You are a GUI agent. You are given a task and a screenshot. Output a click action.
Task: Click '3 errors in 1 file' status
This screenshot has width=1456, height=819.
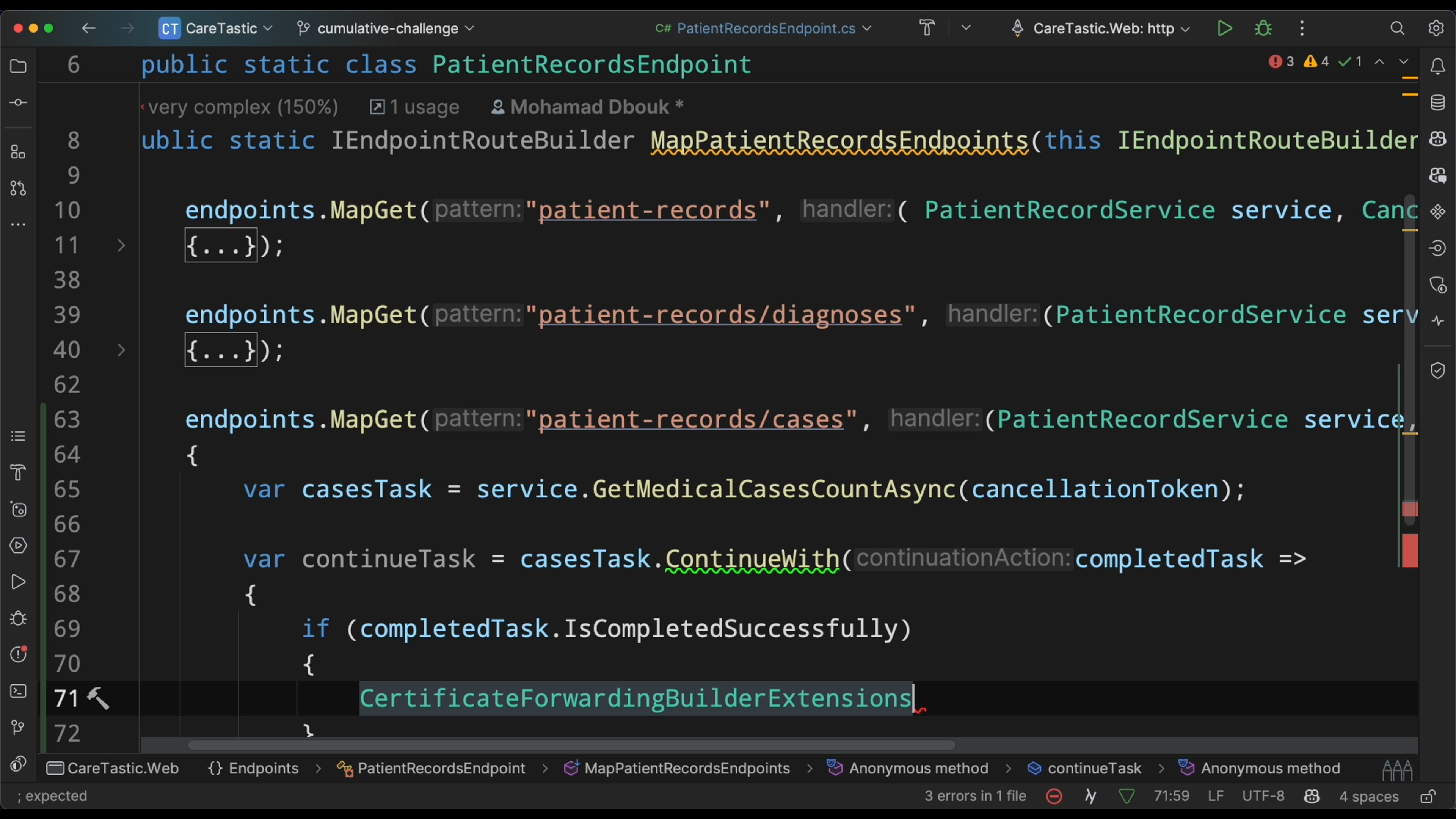click(x=975, y=796)
